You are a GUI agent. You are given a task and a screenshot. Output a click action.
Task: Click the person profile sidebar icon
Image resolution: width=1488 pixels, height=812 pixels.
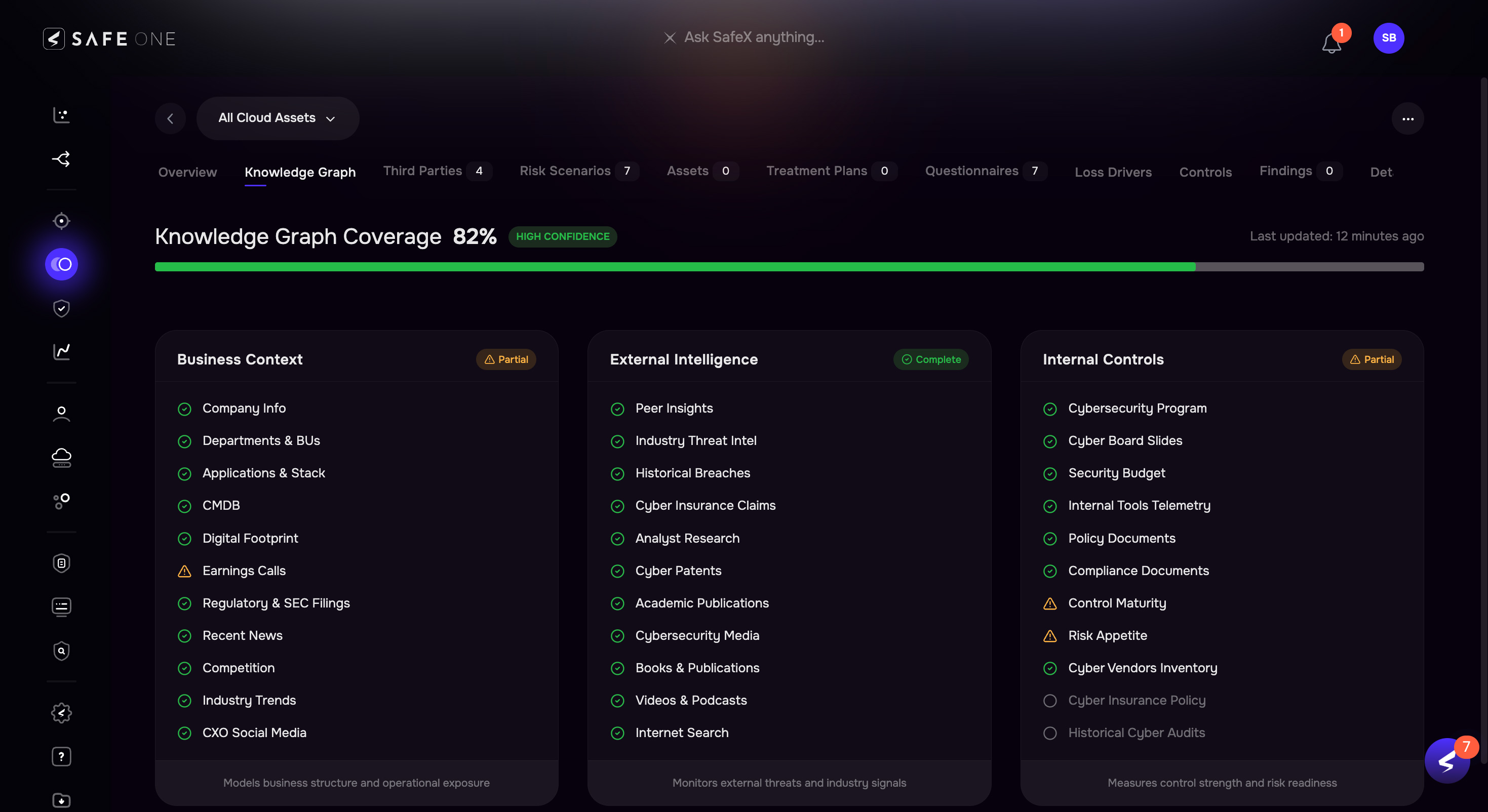(61, 414)
